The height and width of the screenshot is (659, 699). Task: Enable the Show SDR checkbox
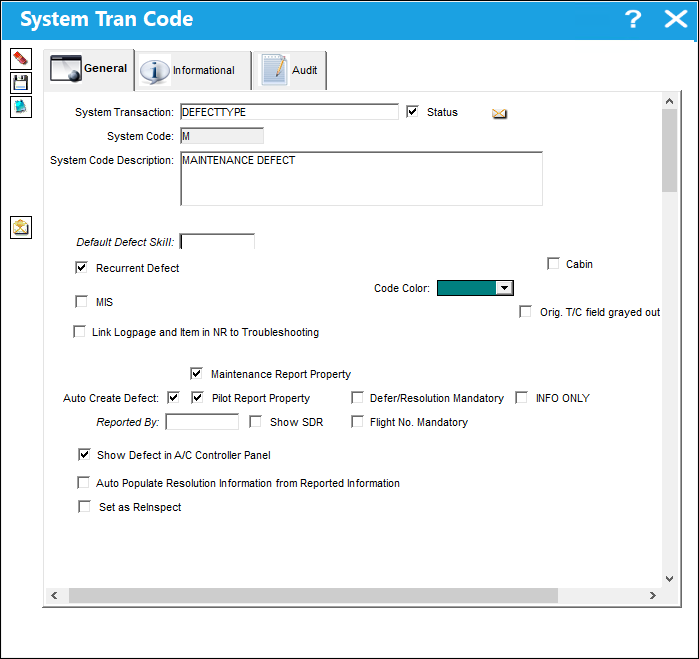coord(255,421)
